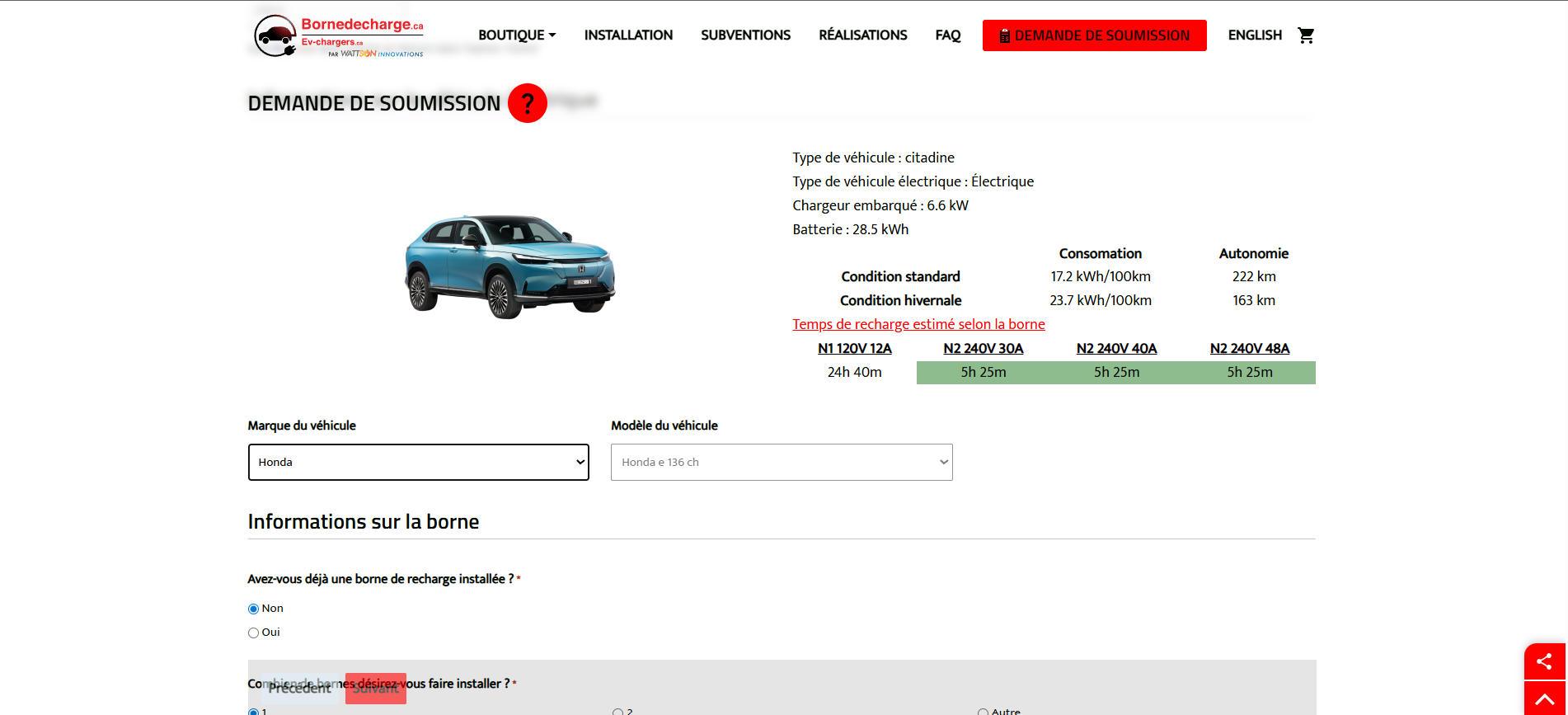Open the FAQ menu item
The width and height of the screenshot is (1568, 715).
click(x=948, y=35)
